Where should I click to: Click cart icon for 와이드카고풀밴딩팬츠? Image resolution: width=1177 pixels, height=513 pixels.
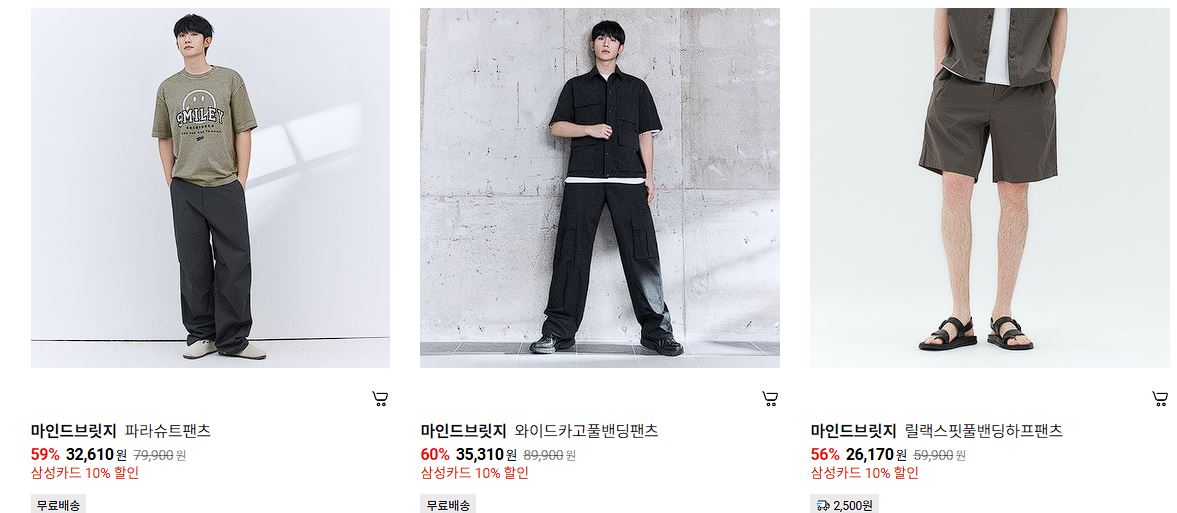(770, 399)
